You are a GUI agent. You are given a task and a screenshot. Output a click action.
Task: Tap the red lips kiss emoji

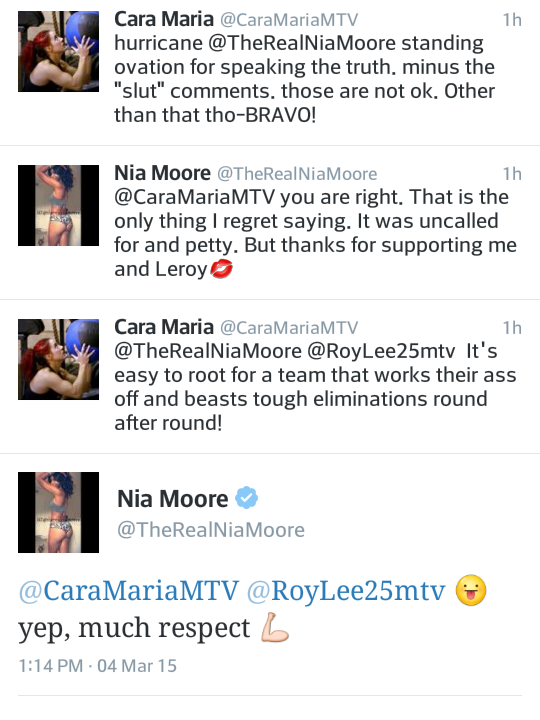pos(221,269)
